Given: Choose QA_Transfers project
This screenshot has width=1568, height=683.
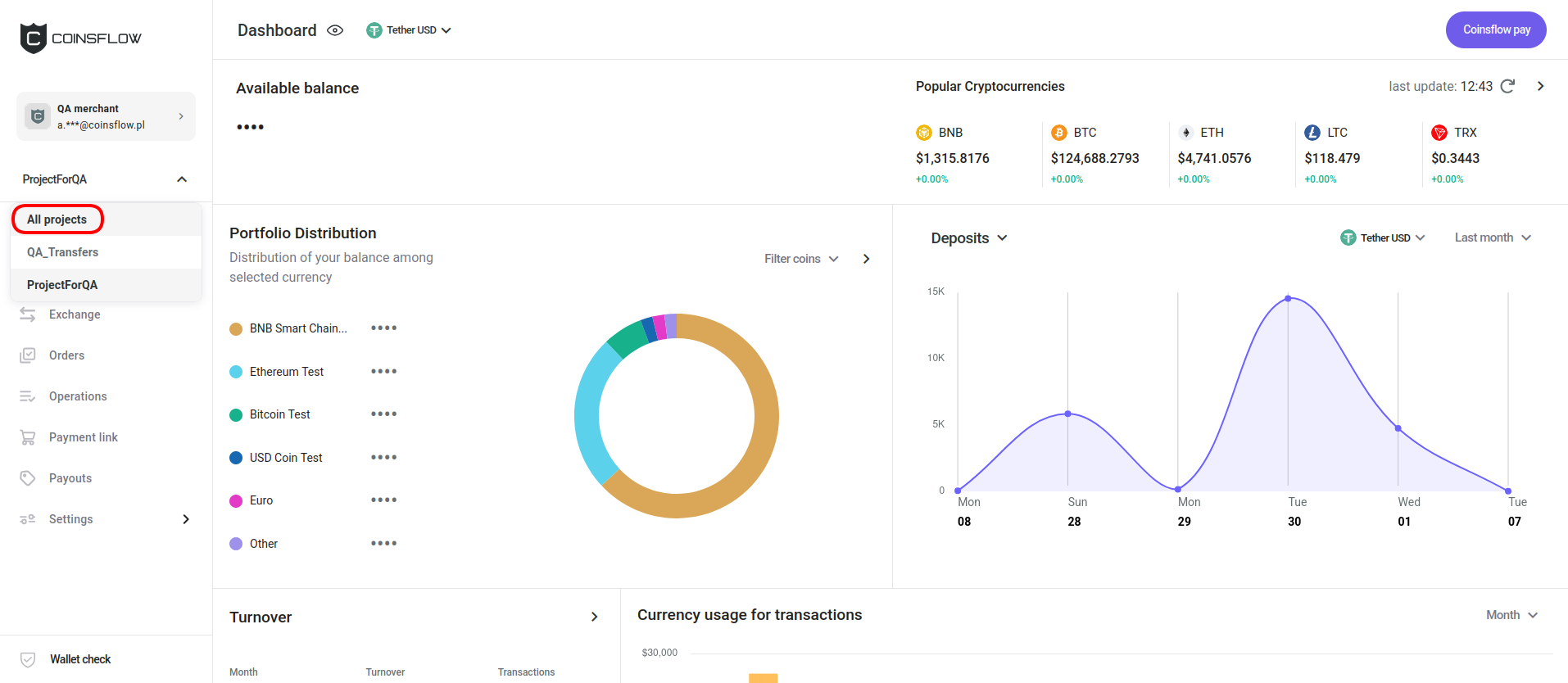Looking at the screenshot, I should (63, 252).
